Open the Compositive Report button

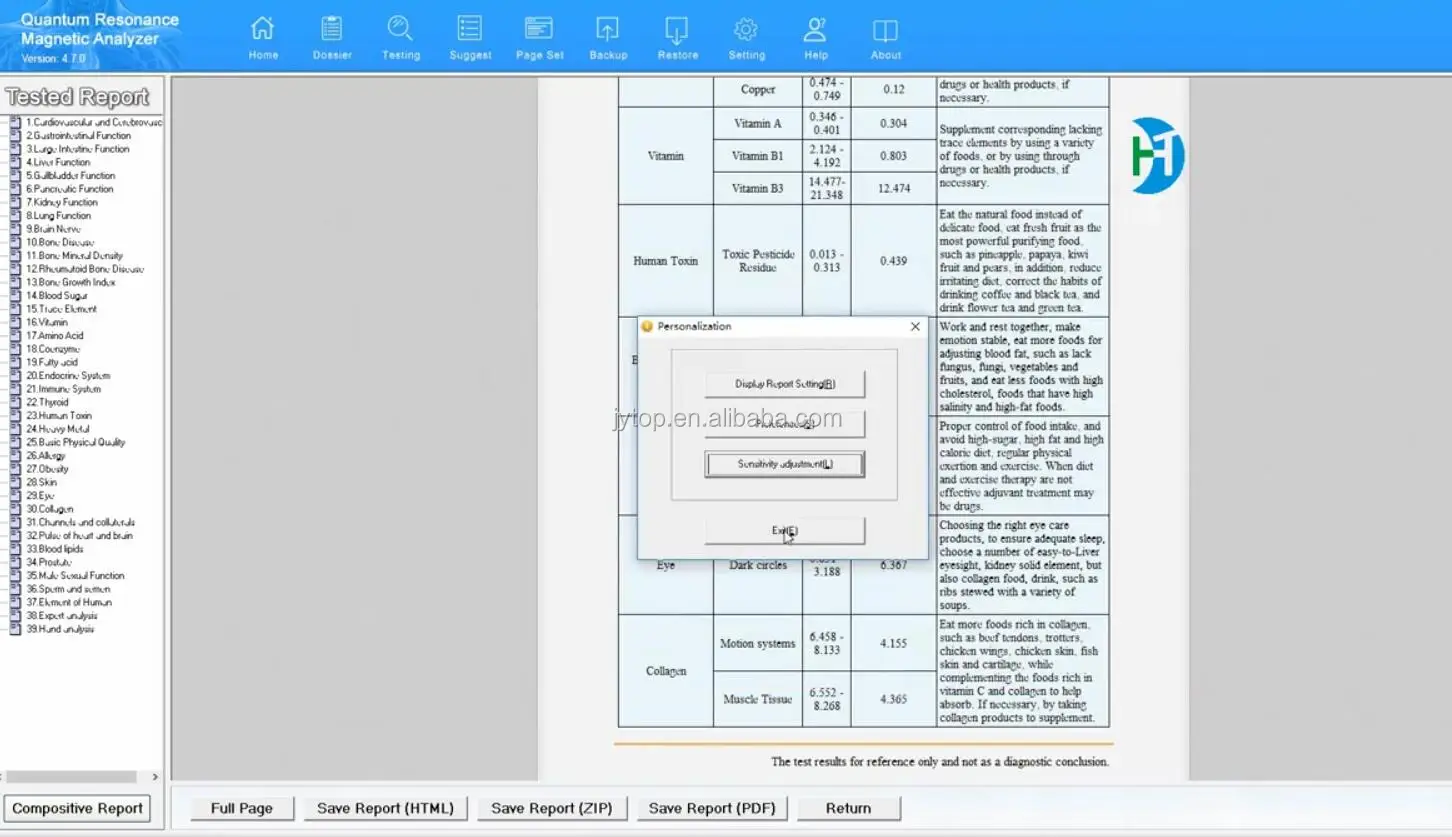pyautogui.click(x=78, y=808)
